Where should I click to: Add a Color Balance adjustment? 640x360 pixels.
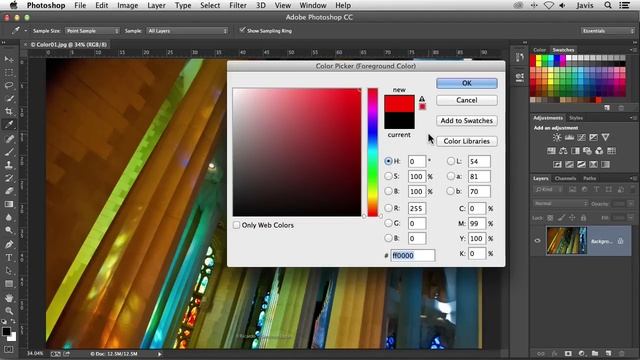click(x=563, y=151)
